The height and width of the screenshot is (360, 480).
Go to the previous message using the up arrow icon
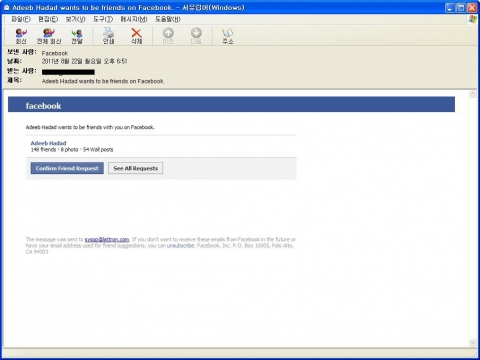tap(168, 36)
